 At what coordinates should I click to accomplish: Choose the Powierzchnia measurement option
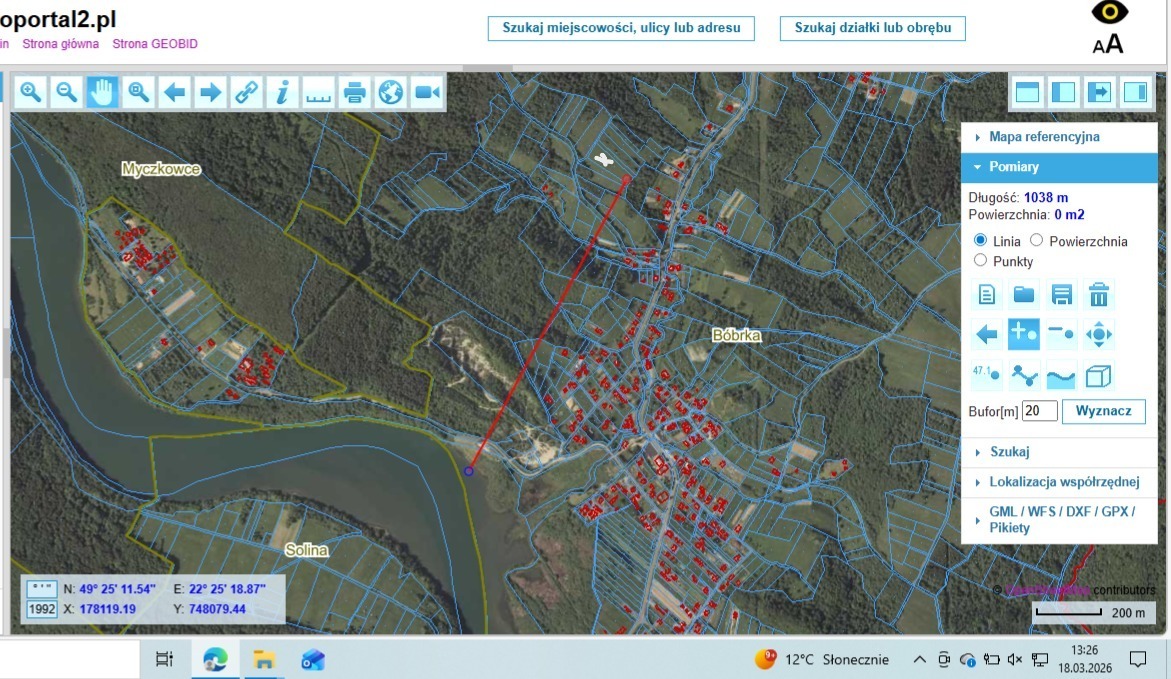click(x=1036, y=241)
